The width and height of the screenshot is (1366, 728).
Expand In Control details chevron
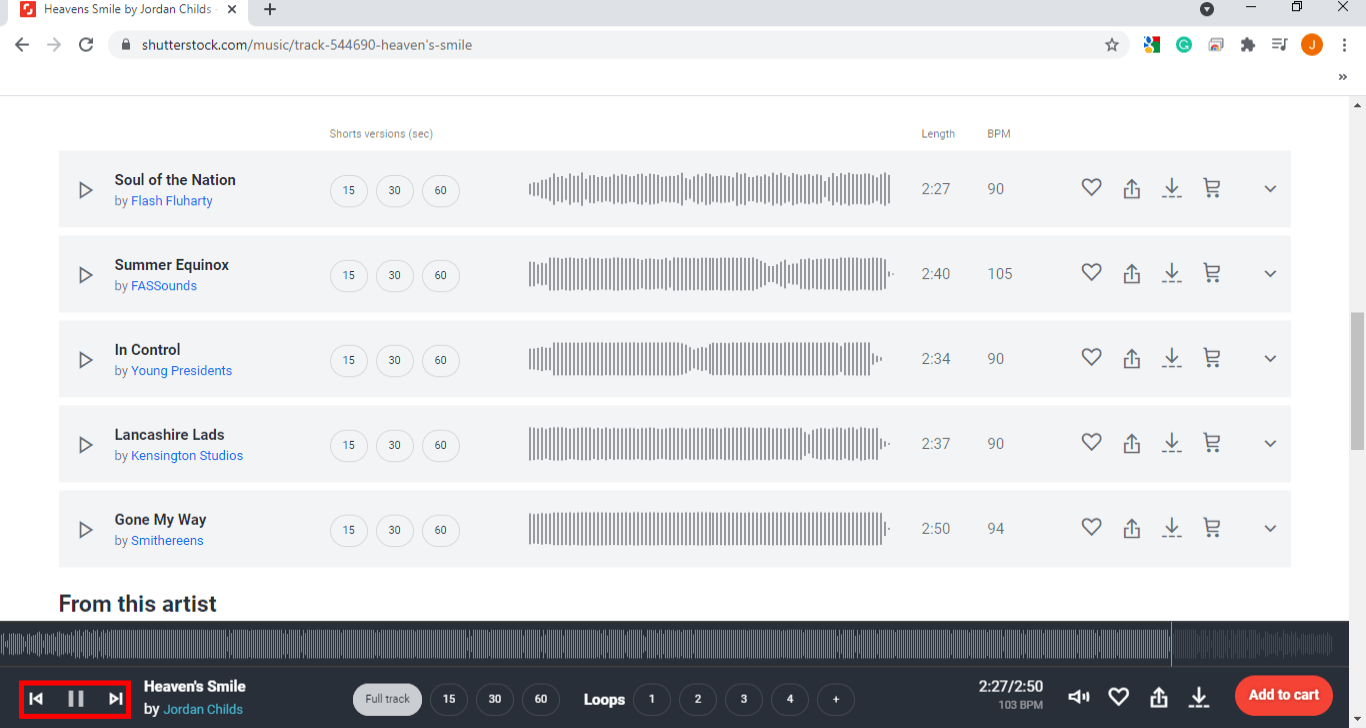pyautogui.click(x=1270, y=359)
